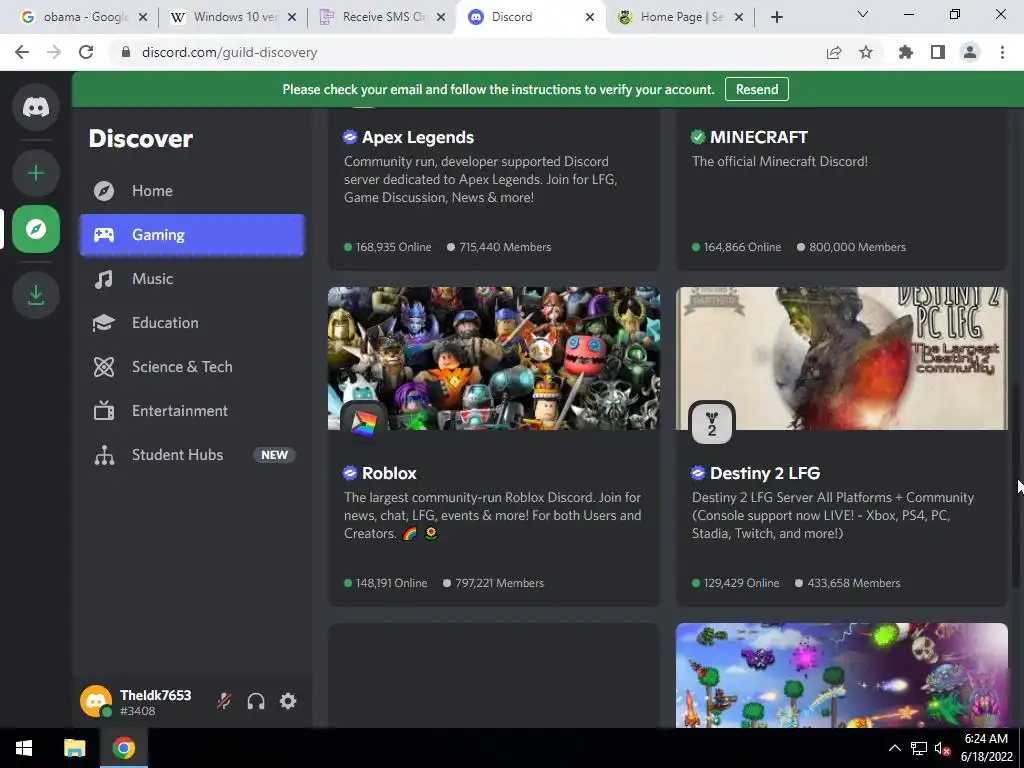Bookmark this page with star icon
Image resolution: width=1024 pixels, height=768 pixels.
pos(866,52)
